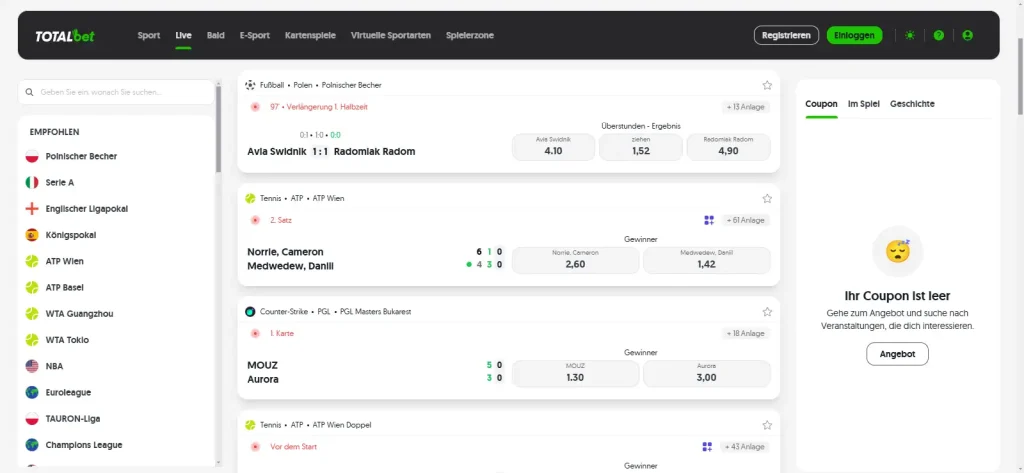Open the Live menu item
This screenshot has height=473, width=1024.
coord(184,35)
